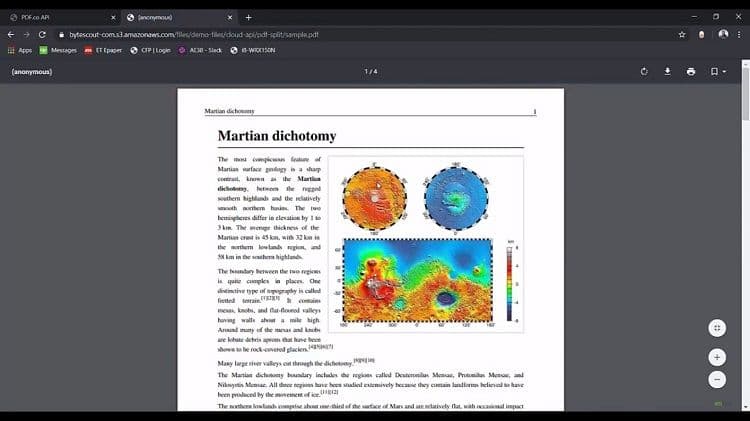Open the ET Epaper bookmark
This screenshot has height=421, width=750.
(x=102, y=50)
